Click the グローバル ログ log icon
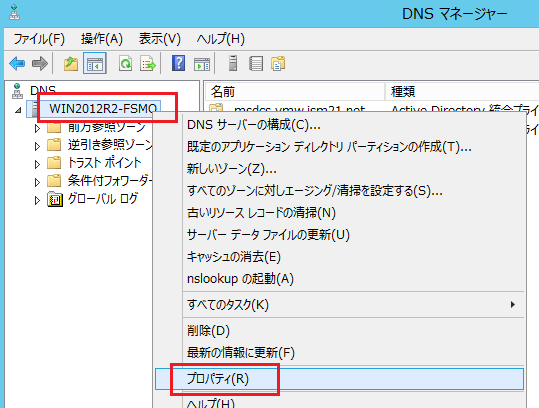This screenshot has height=408, width=539. click(x=55, y=199)
